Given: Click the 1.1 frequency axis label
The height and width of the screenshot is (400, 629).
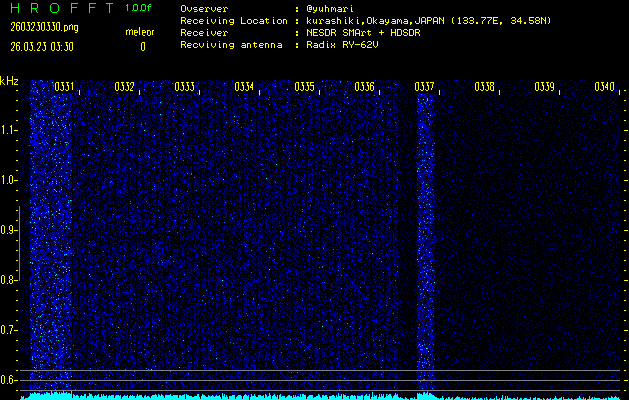Looking at the screenshot, I should tap(9, 130).
